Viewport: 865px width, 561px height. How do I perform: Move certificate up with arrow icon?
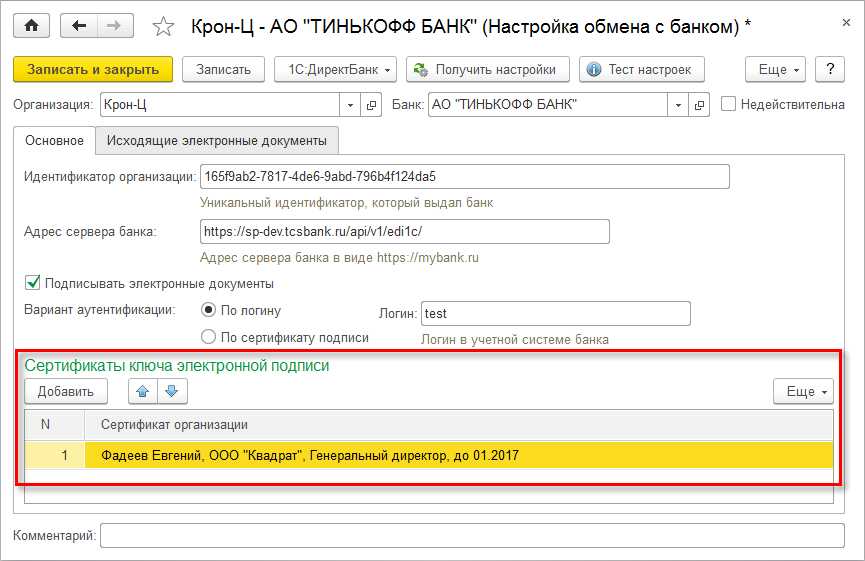click(x=142, y=391)
